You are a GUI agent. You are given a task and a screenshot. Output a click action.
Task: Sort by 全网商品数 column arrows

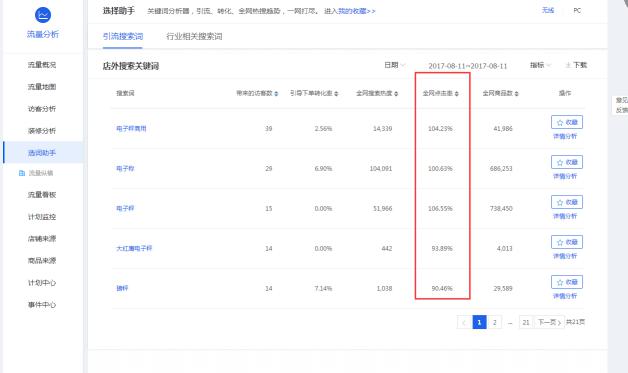click(517, 94)
